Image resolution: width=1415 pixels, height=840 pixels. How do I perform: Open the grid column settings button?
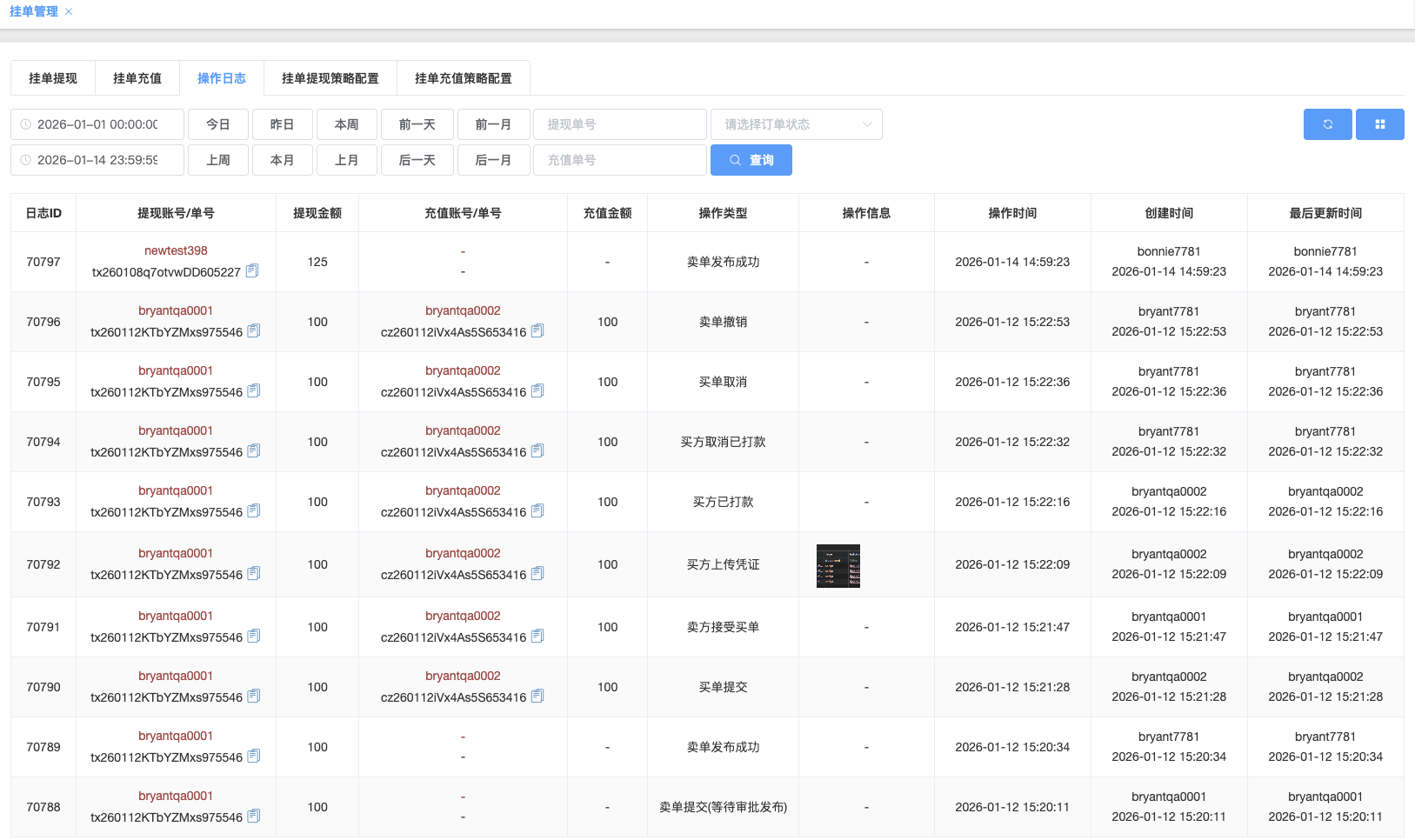point(1379,124)
